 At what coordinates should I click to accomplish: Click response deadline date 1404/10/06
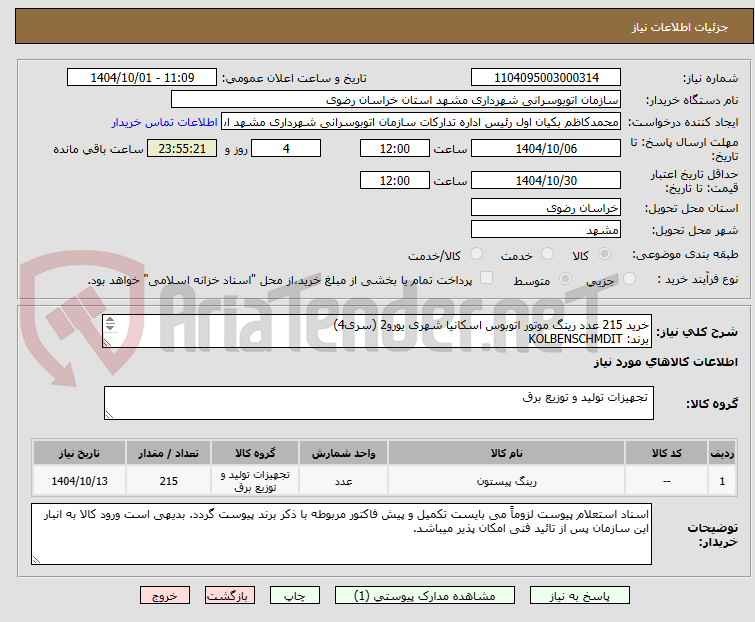546,148
